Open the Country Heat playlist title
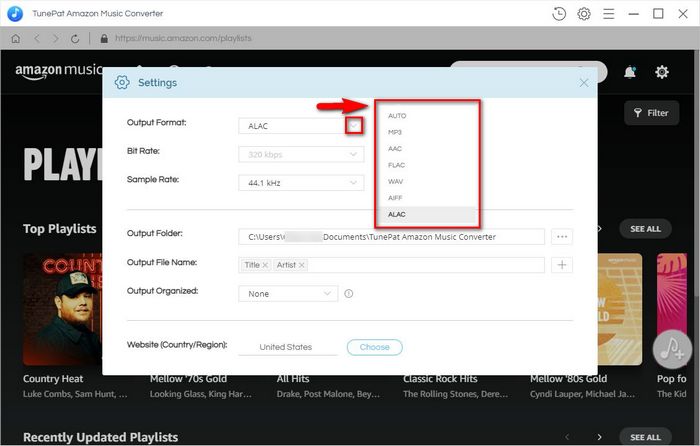 pyautogui.click(x=53, y=379)
